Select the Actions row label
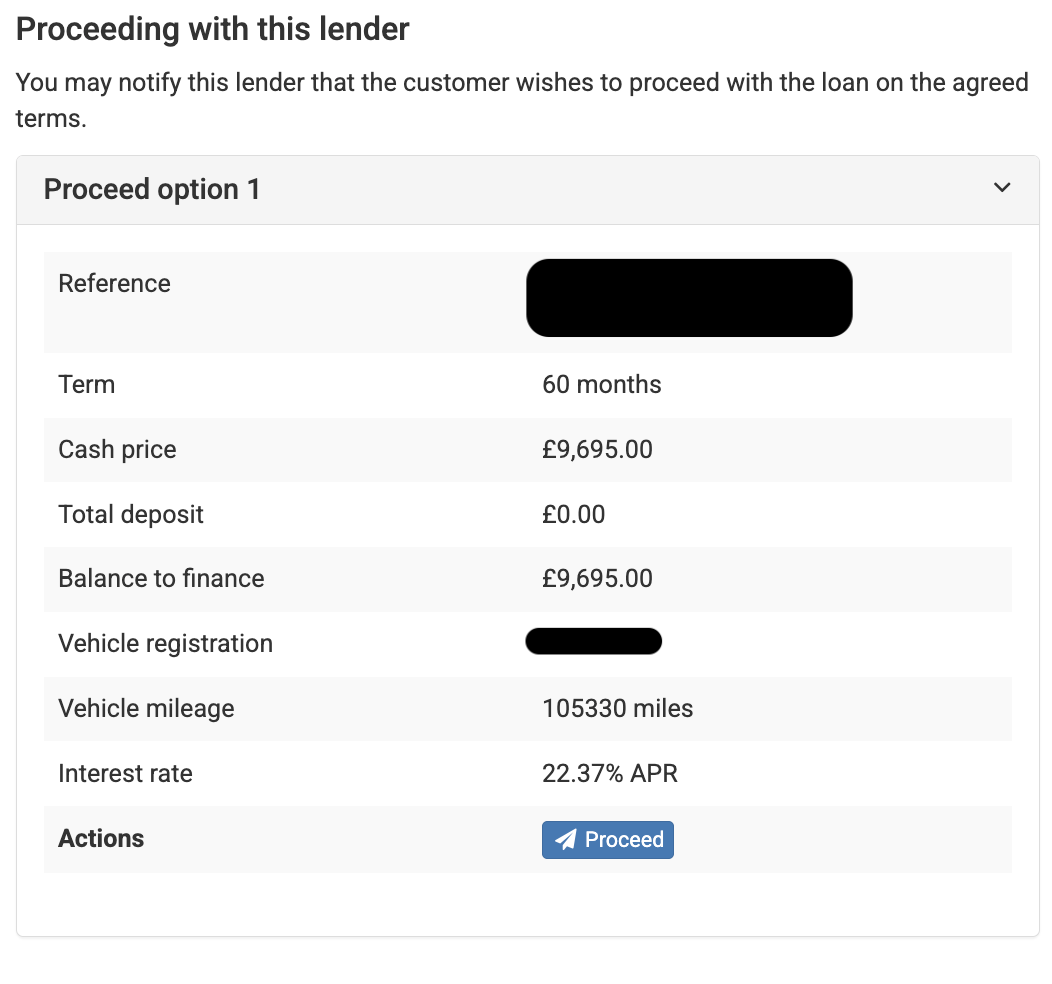The width and height of the screenshot is (1052, 984). pyautogui.click(x=100, y=839)
